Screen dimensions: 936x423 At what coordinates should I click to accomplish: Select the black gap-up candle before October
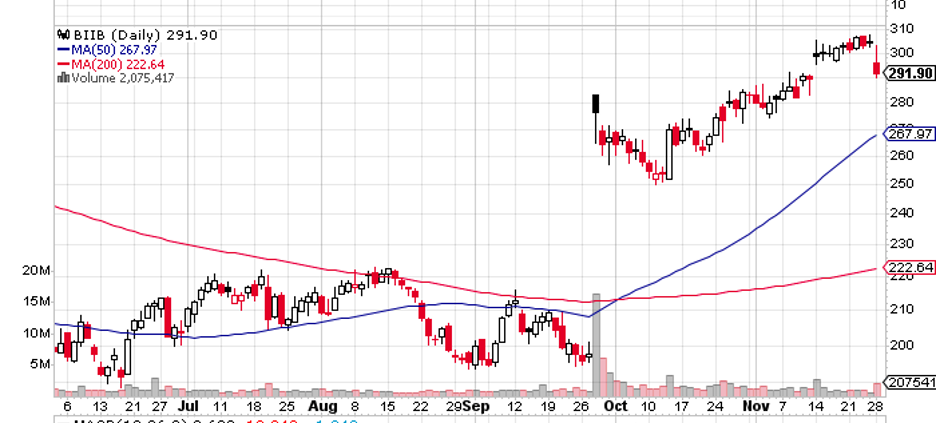point(595,103)
